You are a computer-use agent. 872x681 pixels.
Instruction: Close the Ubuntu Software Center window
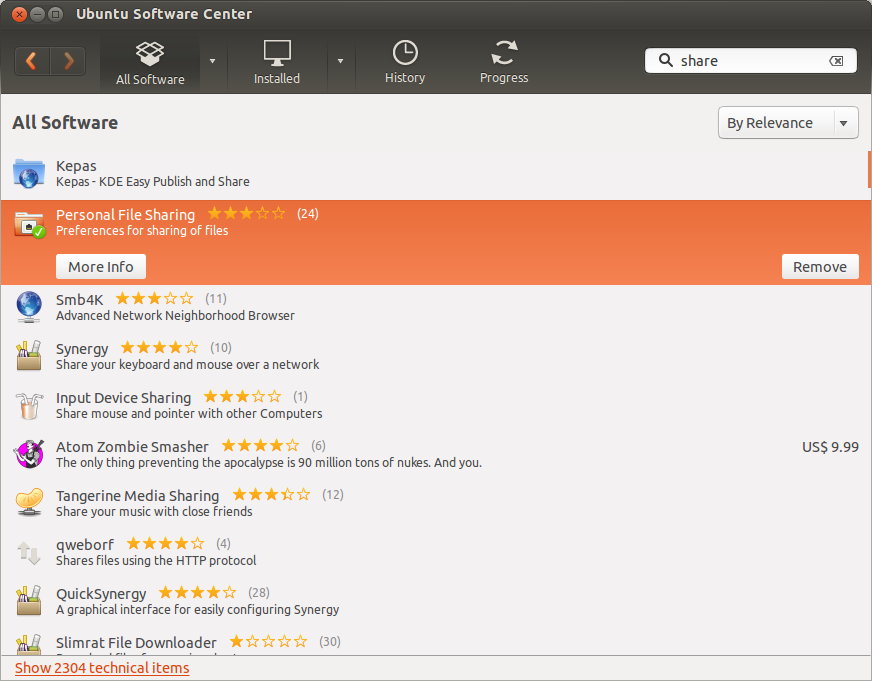(x=19, y=14)
